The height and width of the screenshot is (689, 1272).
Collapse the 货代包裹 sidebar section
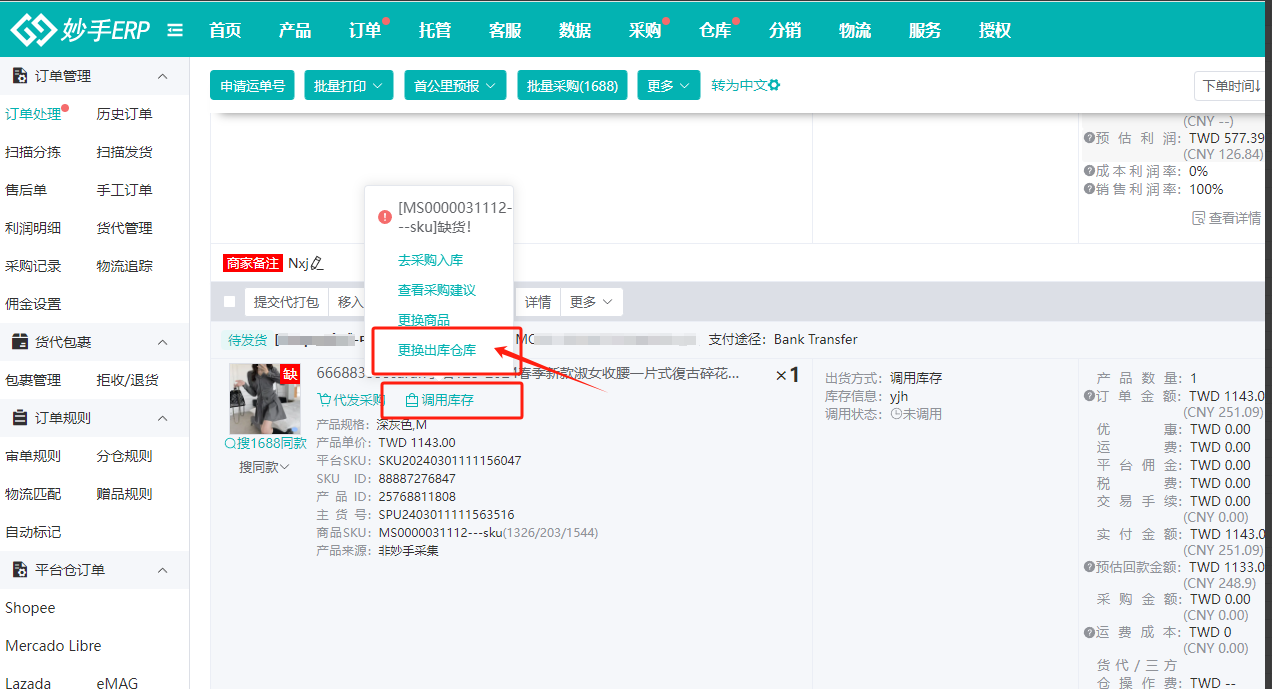[x=163, y=342]
